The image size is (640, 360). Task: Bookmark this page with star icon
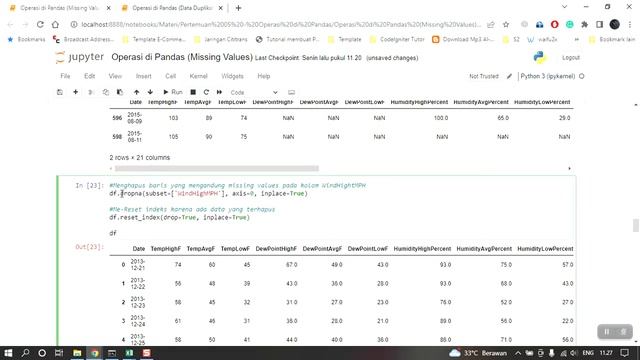506,24
